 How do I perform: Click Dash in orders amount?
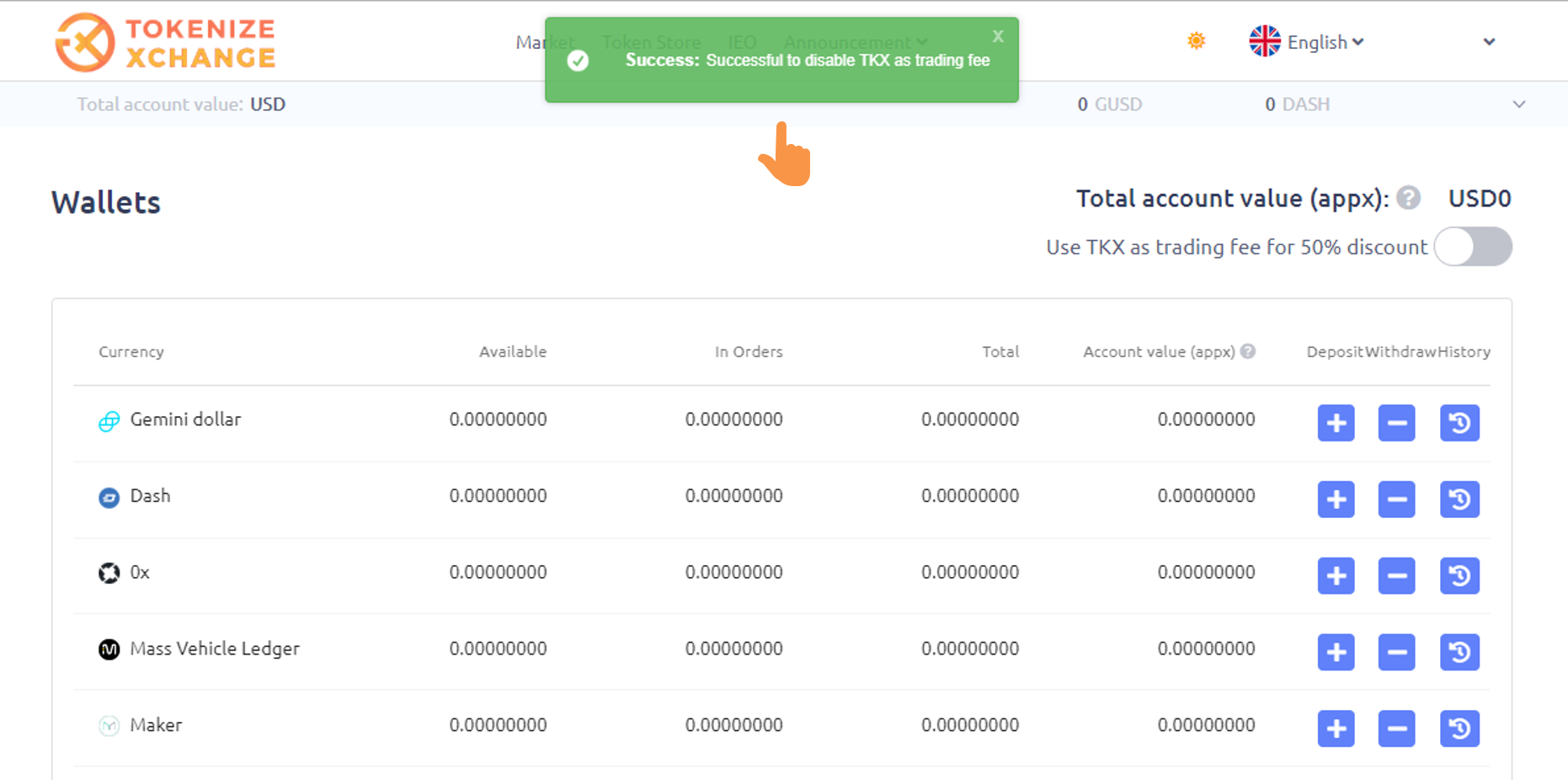click(x=733, y=496)
